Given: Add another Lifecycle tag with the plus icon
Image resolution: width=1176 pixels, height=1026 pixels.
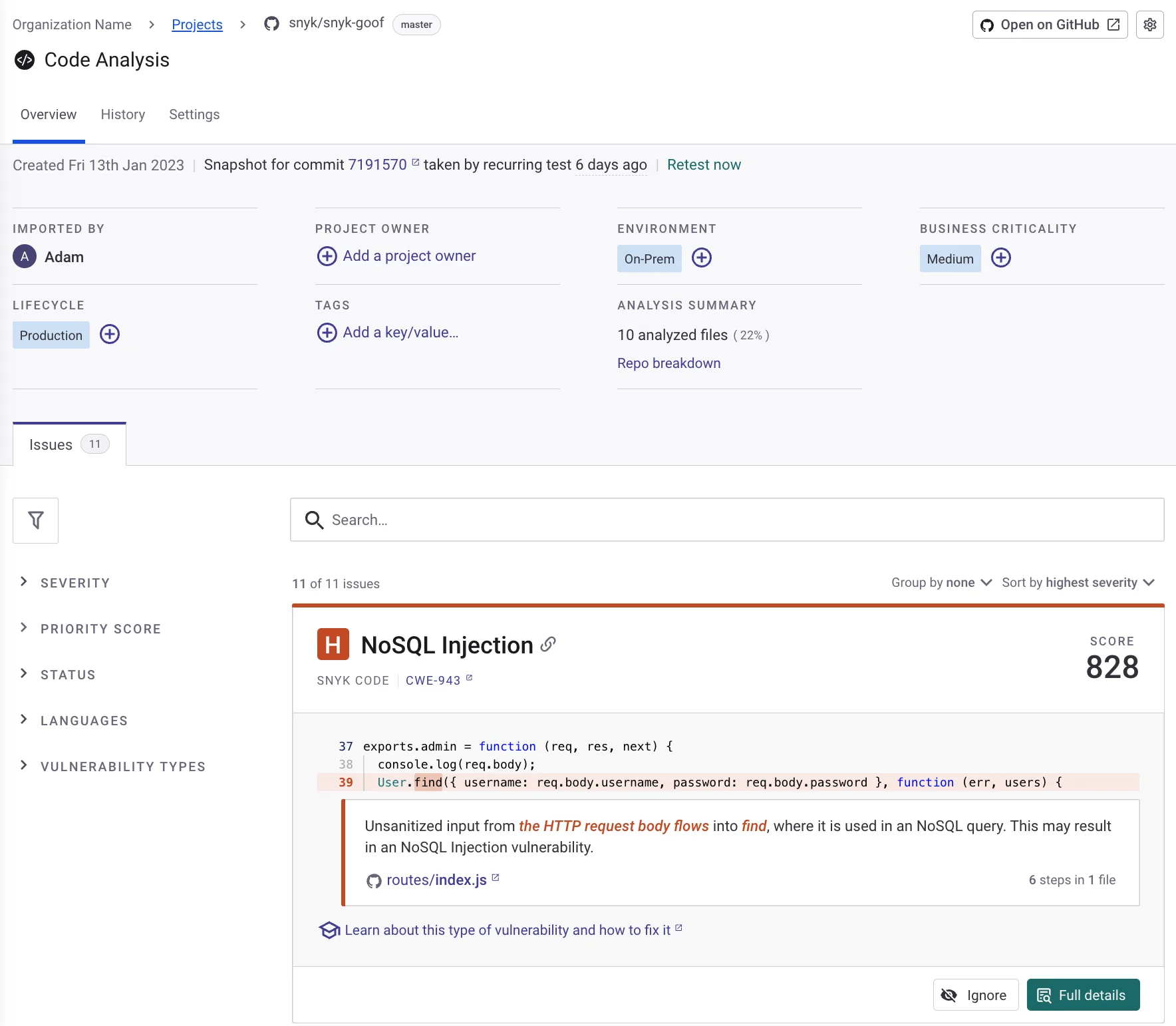Looking at the screenshot, I should [x=110, y=334].
